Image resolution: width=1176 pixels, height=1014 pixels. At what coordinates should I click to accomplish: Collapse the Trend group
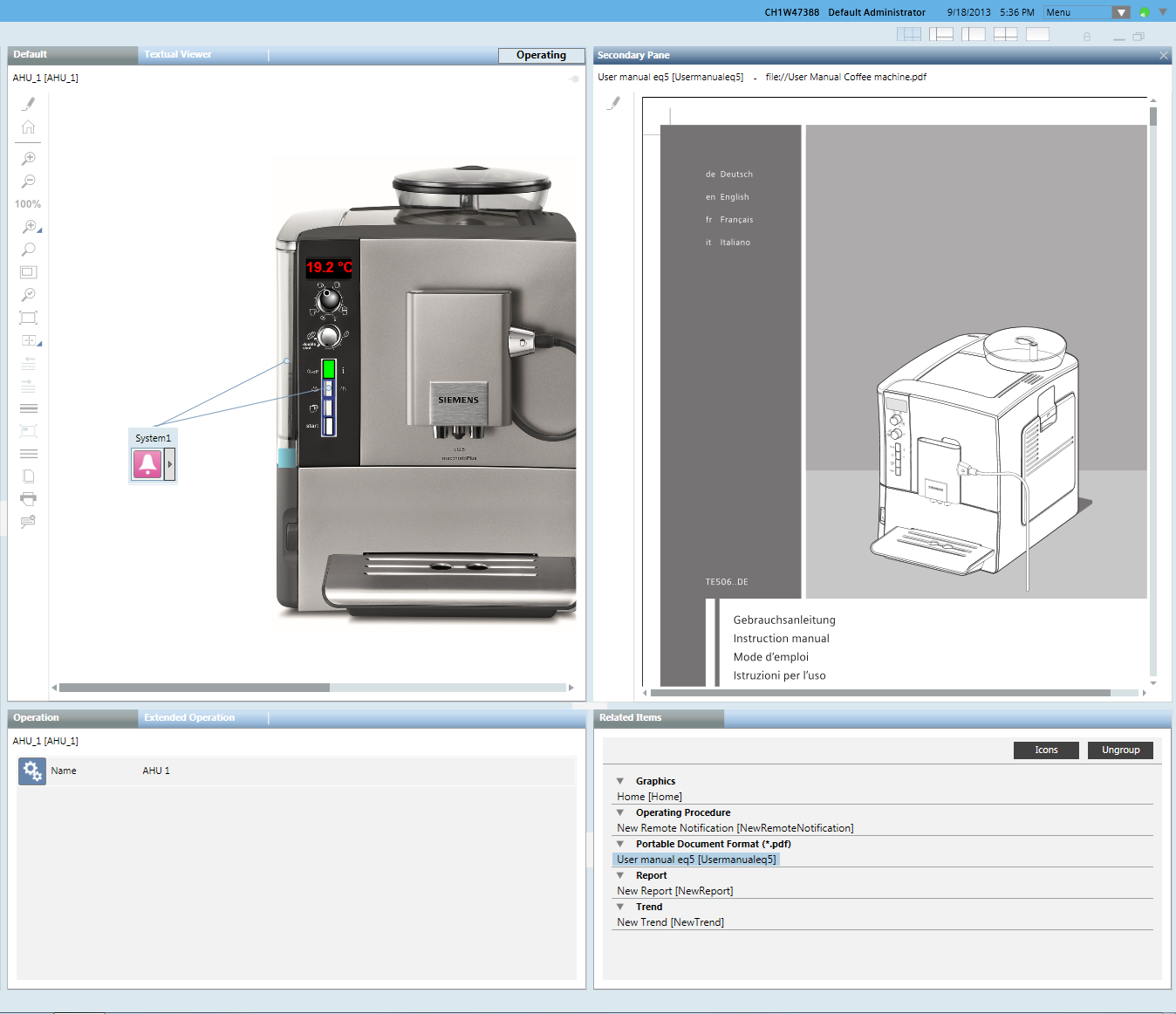620,908
